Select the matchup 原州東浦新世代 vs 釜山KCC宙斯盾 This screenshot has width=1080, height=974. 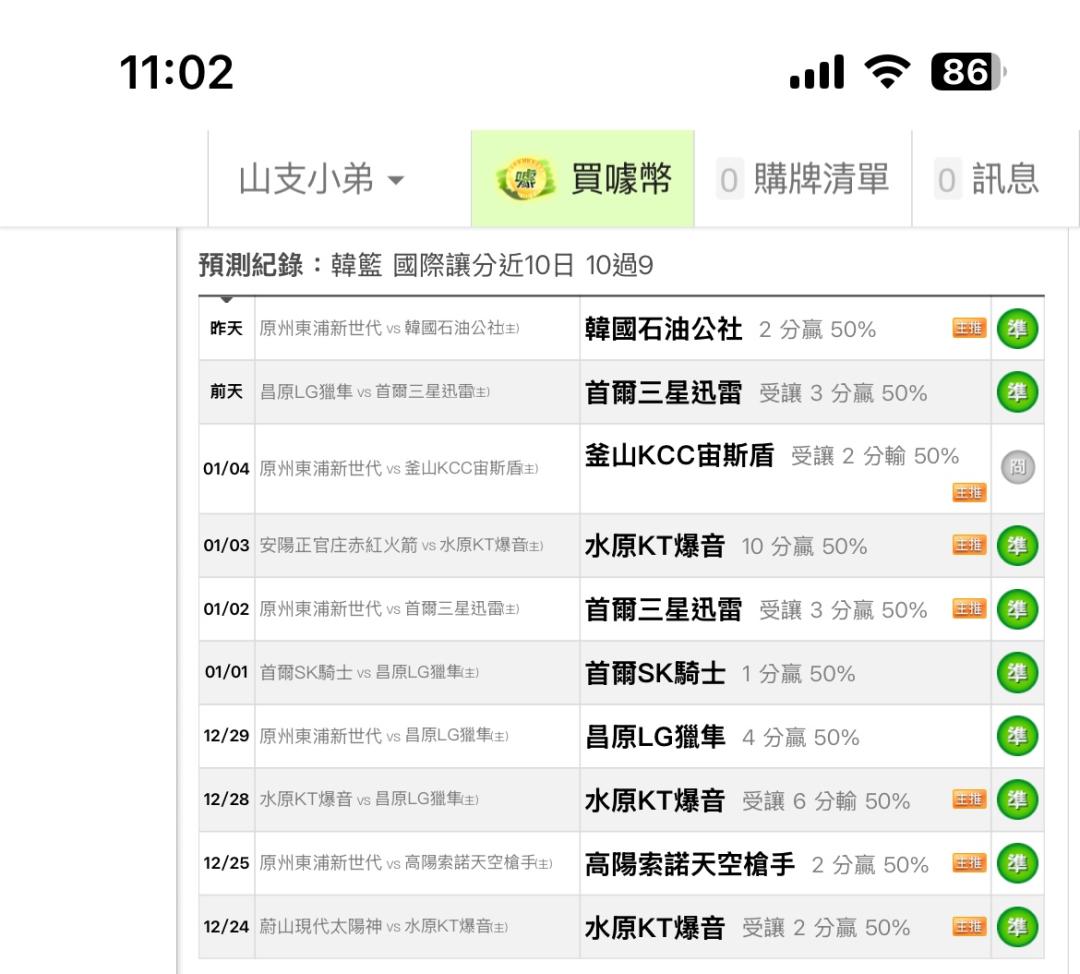point(398,468)
